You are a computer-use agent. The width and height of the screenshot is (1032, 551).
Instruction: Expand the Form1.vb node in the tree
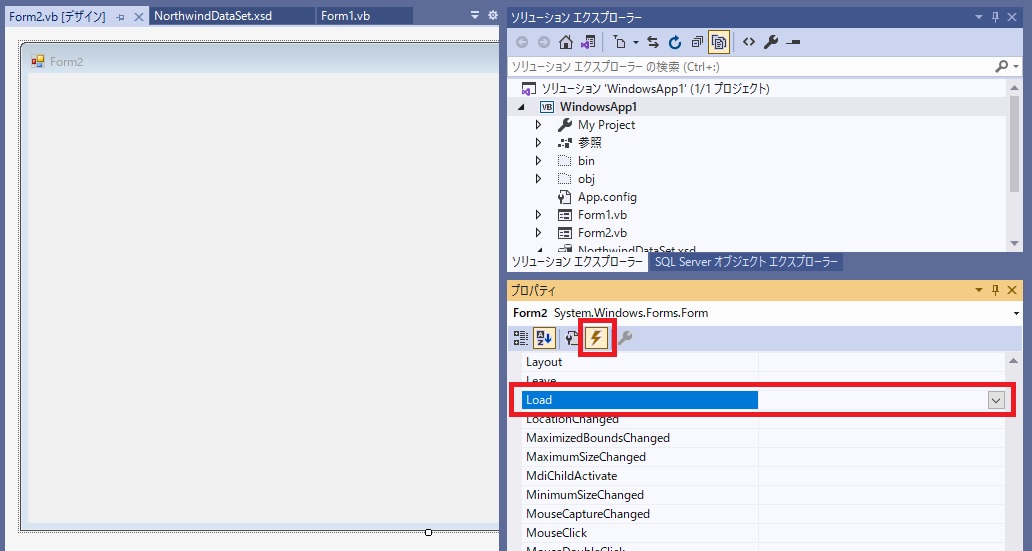(x=538, y=215)
